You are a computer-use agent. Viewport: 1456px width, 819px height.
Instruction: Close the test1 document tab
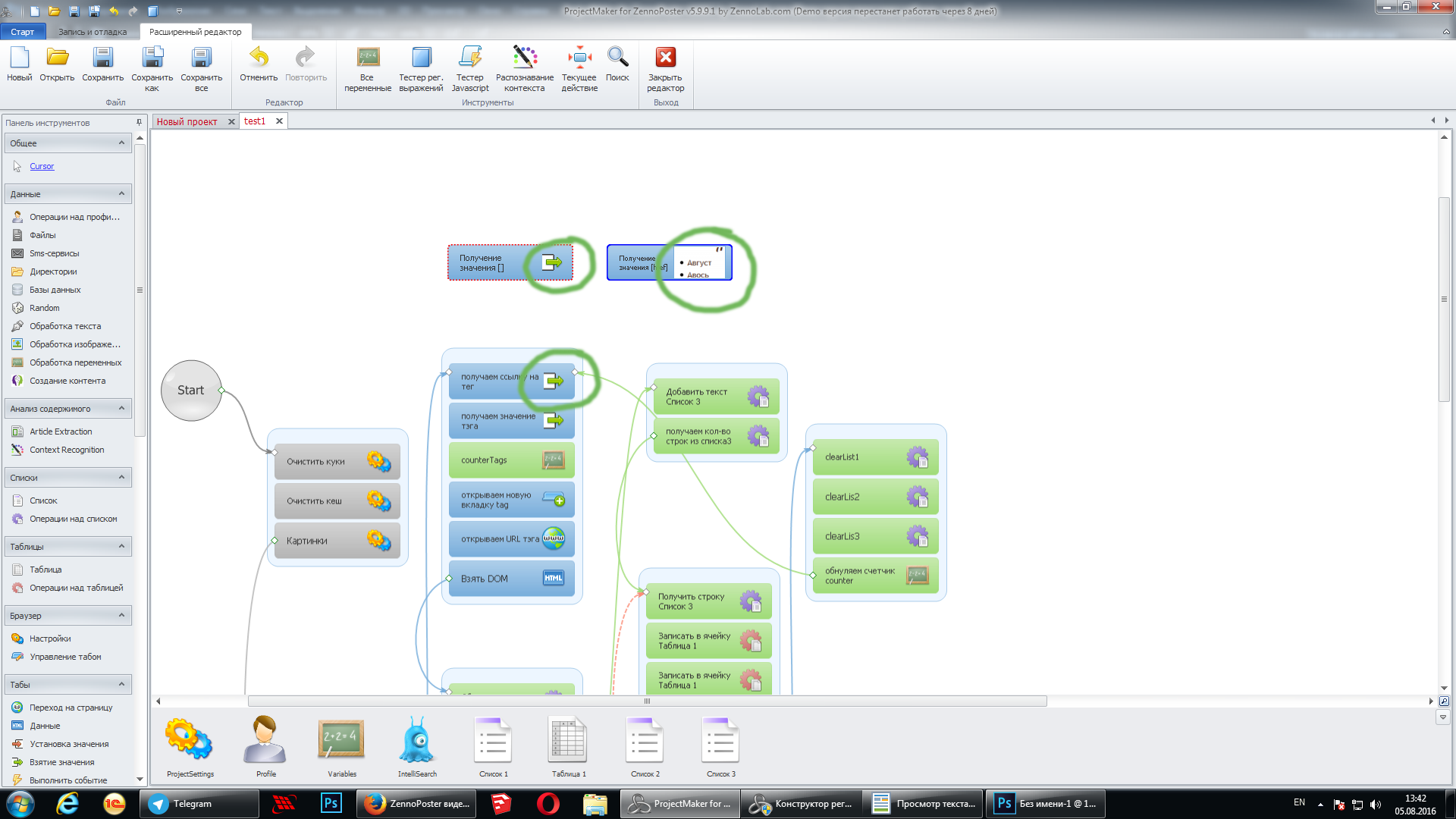(x=279, y=121)
